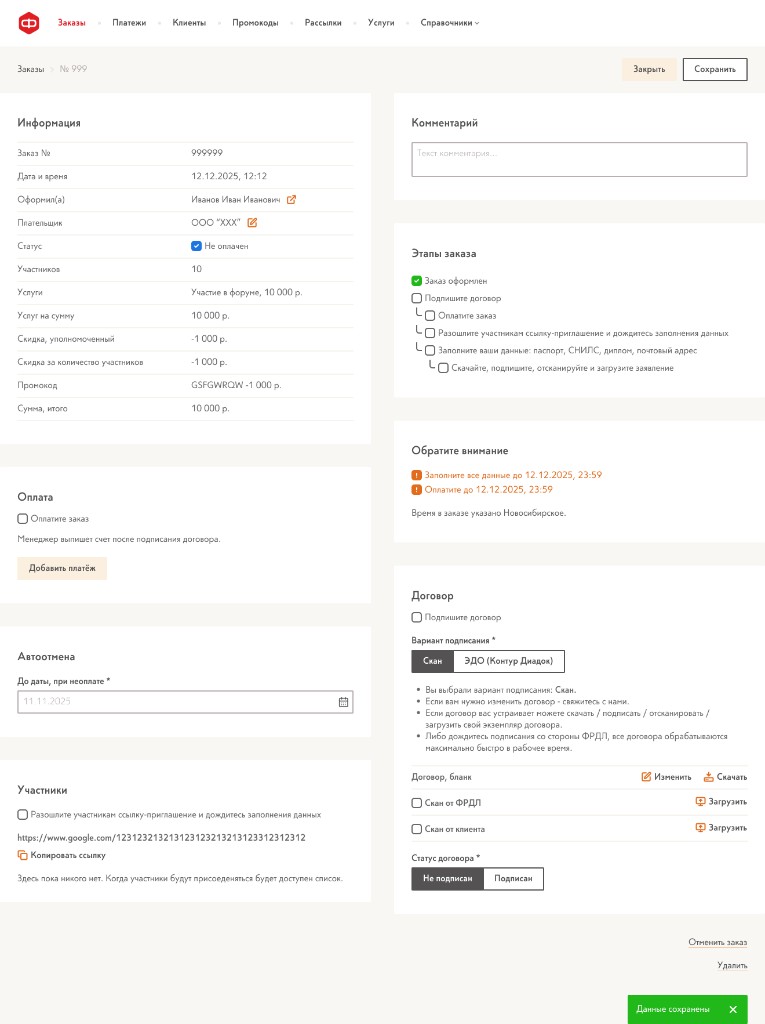Click the Сохранить button

[715, 69]
